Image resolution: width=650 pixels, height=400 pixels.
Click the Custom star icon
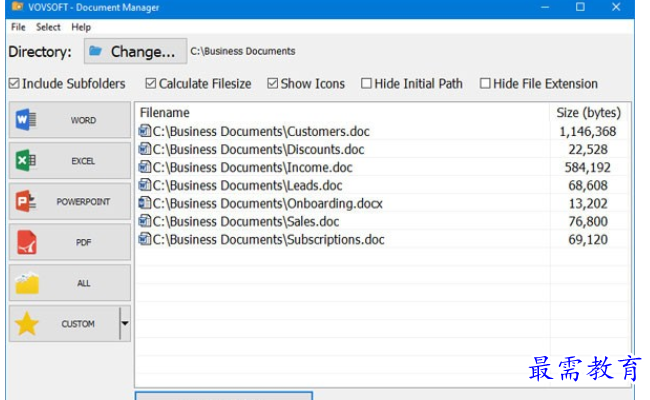click(x=27, y=323)
